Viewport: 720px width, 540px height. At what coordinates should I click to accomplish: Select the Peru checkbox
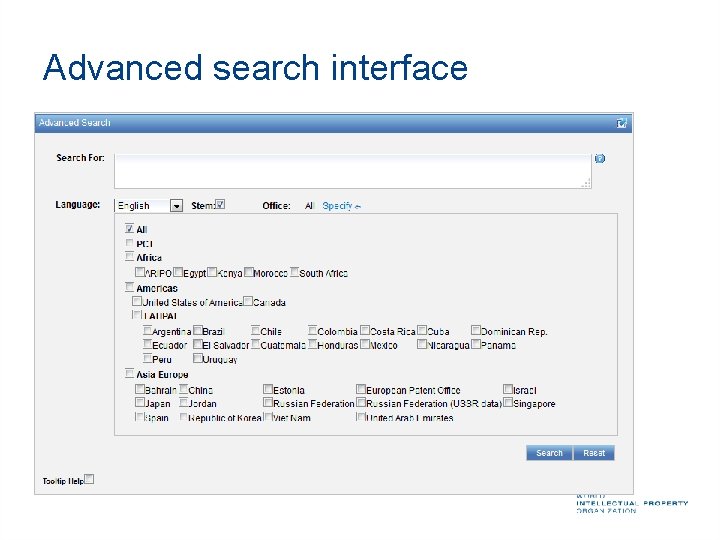147,358
